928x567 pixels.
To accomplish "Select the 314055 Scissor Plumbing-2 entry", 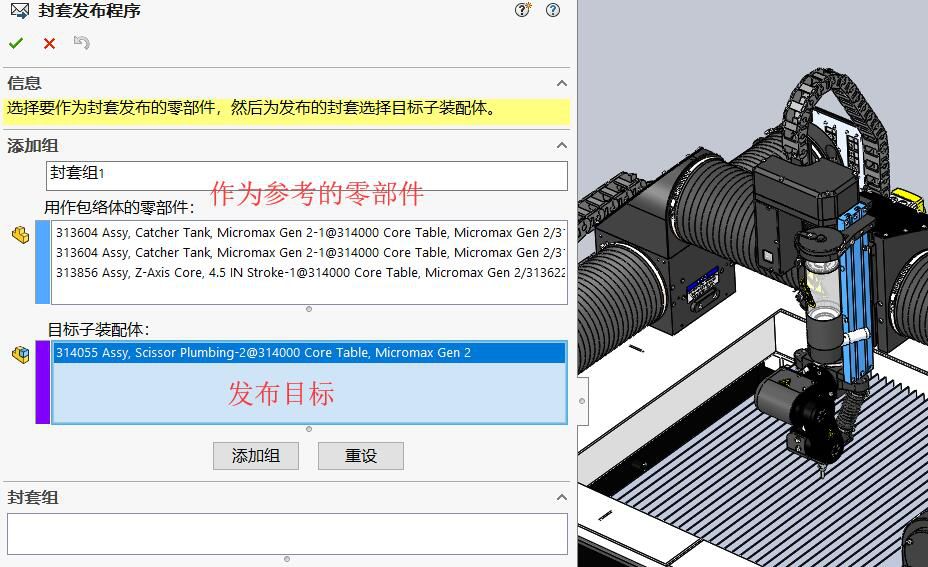I will pos(310,353).
